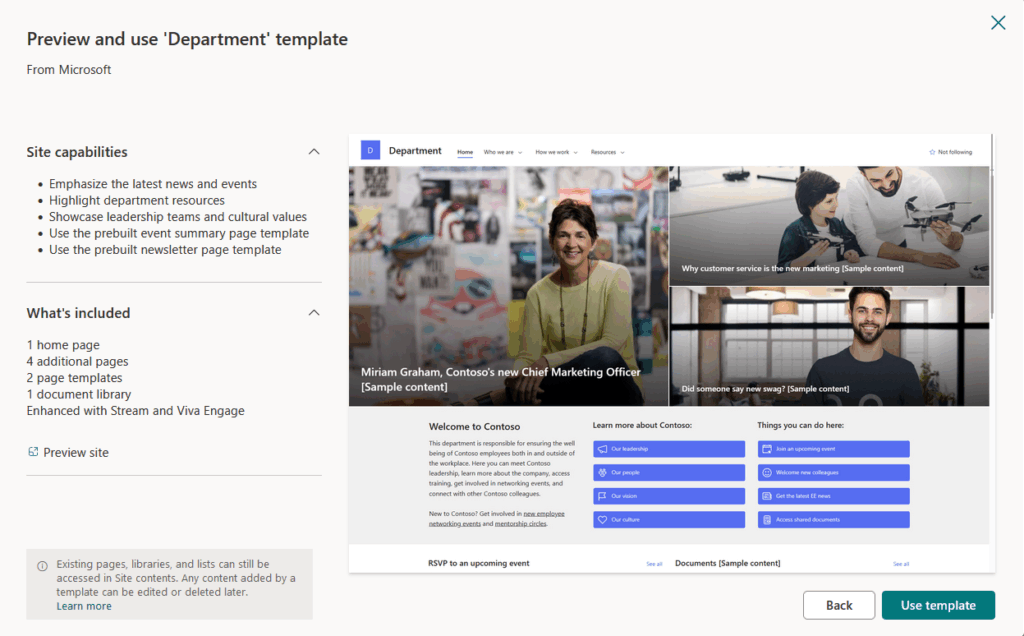
Task: Click the news icon on Get the latest EE news
Action: 767,496
